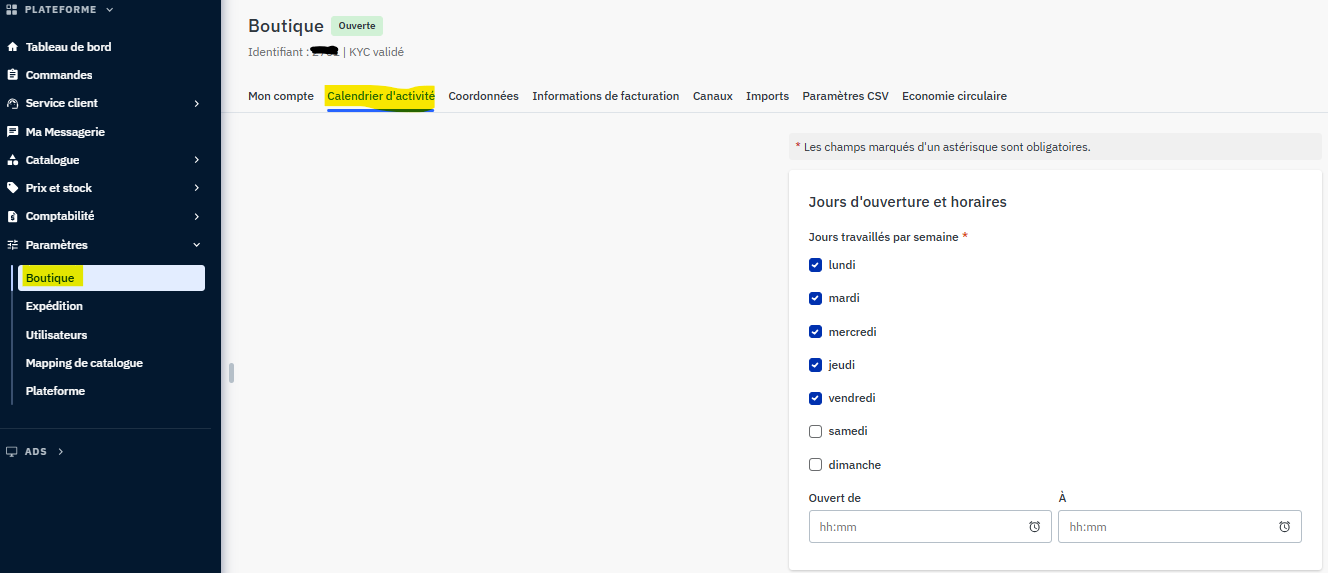Click the closing time À input field
The height and width of the screenshot is (573, 1328).
point(1180,527)
